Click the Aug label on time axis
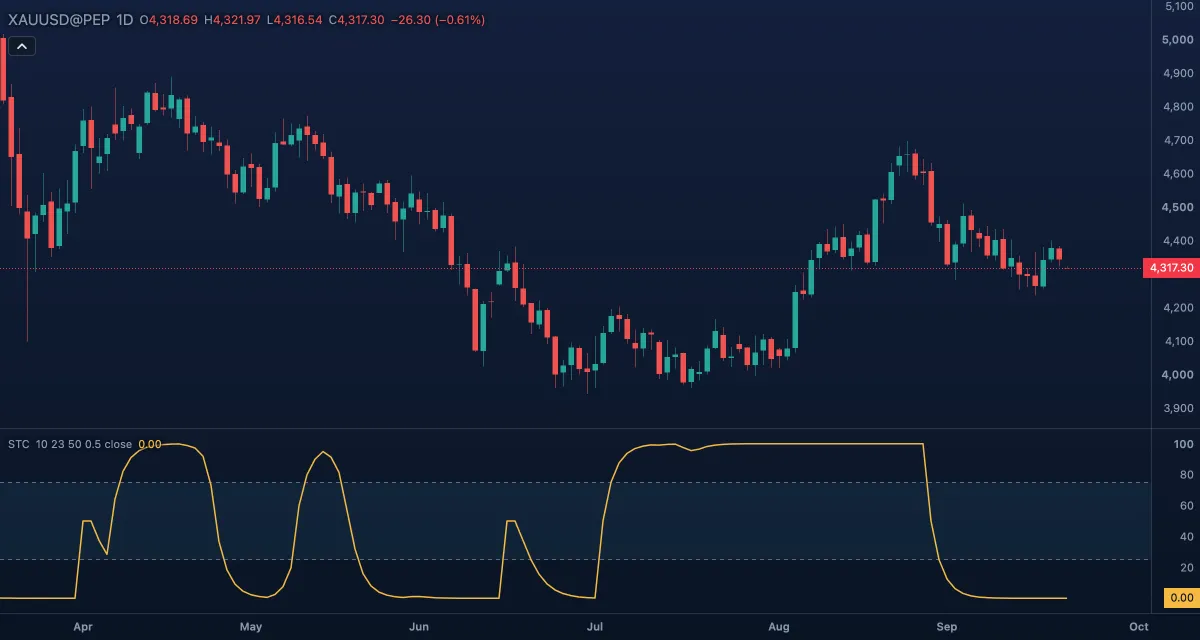 pyautogui.click(x=779, y=627)
